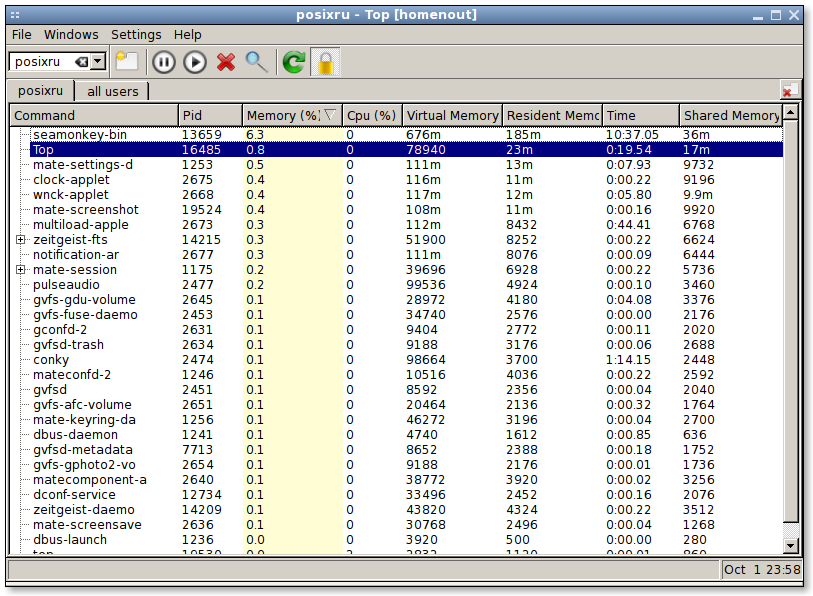This screenshot has width=813, height=596.
Task: Sort by the Shared Memory column header
Action: click(731, 115)
